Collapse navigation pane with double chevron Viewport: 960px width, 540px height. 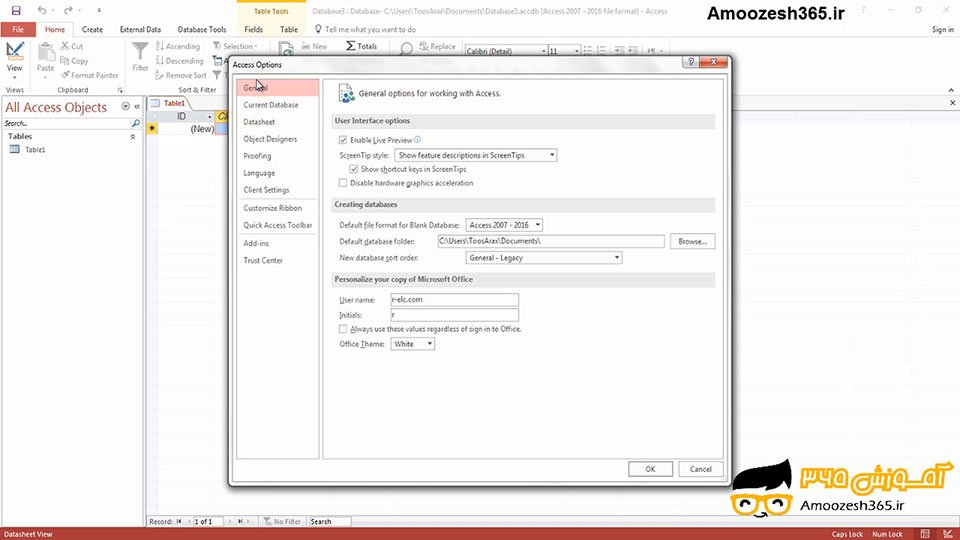pos(137,107)
